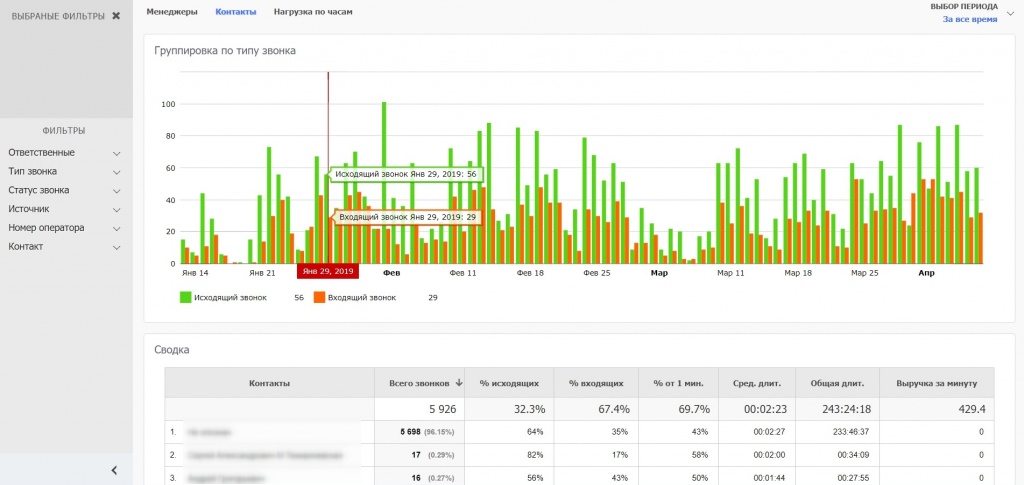Click the Группировка по типу звонка heading
Viewport: 1024px width, 485px height.
click(225, 51)
